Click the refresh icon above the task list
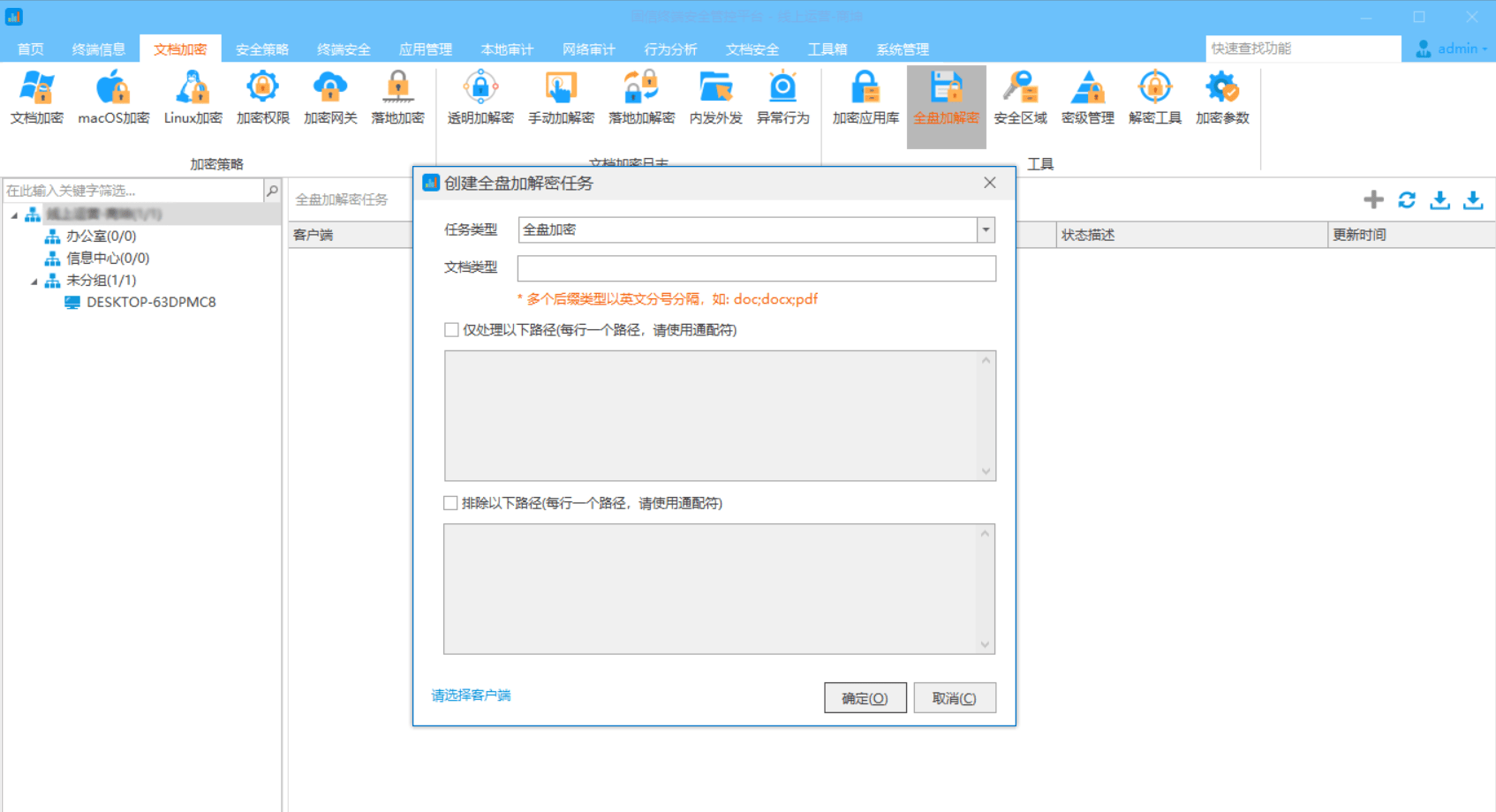 tap(1406, 199)
